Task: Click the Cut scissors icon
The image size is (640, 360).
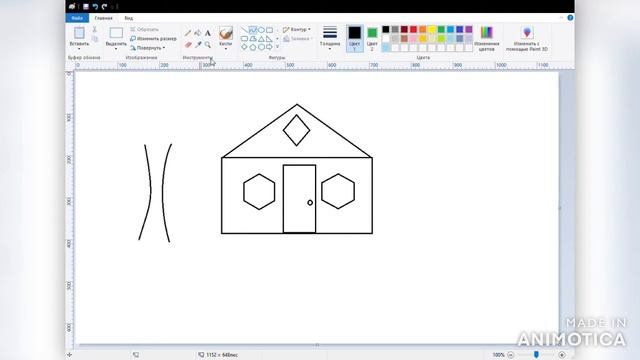Action: click(x=95, y=29)
